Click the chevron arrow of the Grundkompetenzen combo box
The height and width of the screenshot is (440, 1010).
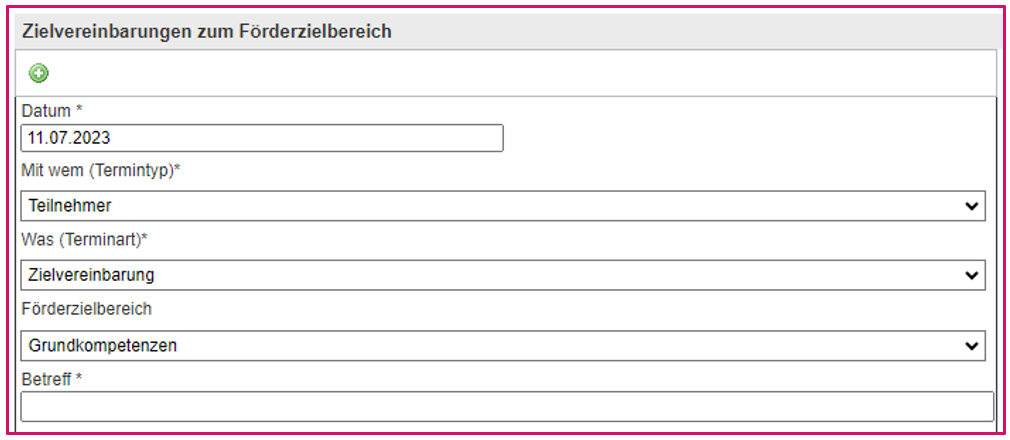971,346
